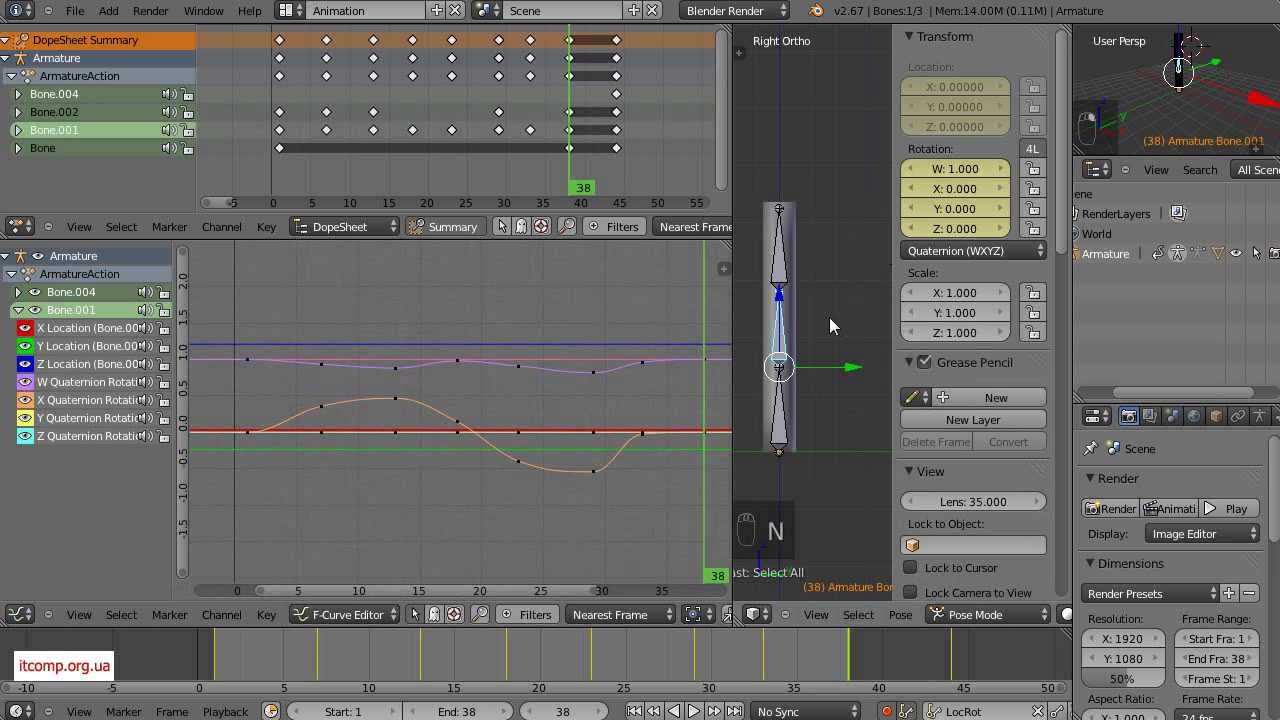Screen dimensions: 1280x720
Task: Remove render preset with minus button
Action: point(1248,594)
